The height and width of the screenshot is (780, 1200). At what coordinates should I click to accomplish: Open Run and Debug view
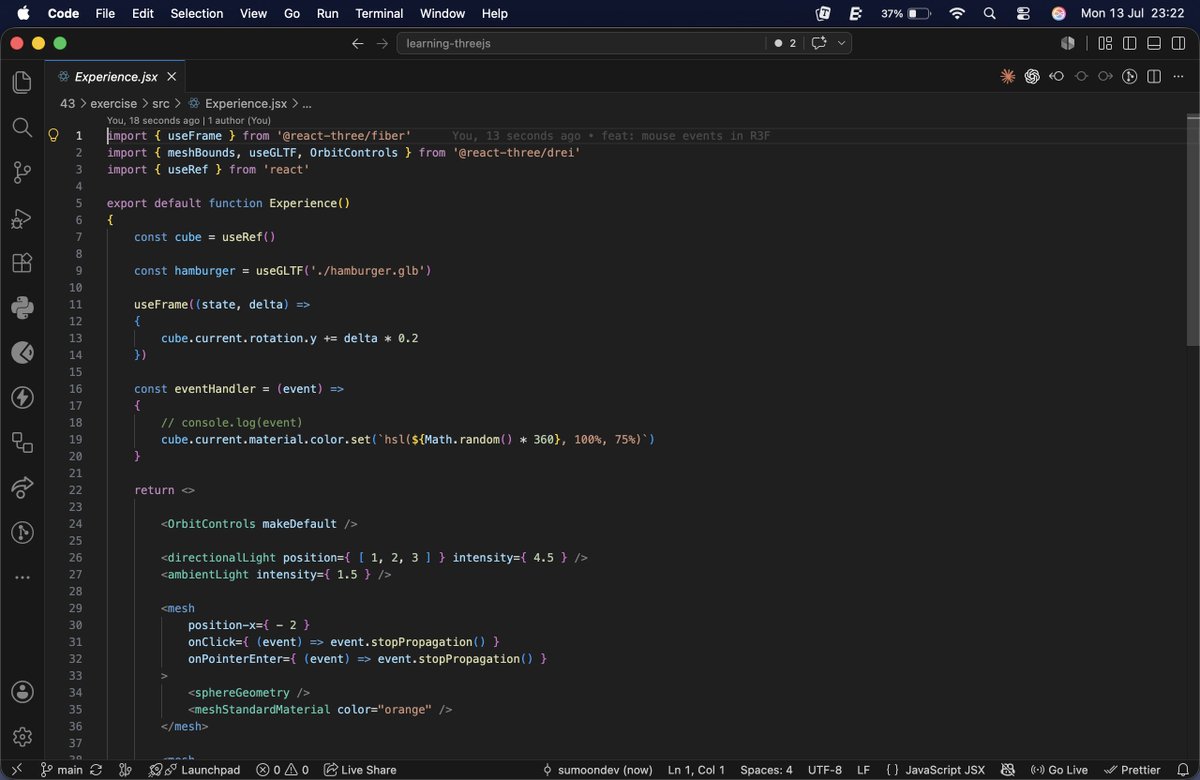[22, 218]
